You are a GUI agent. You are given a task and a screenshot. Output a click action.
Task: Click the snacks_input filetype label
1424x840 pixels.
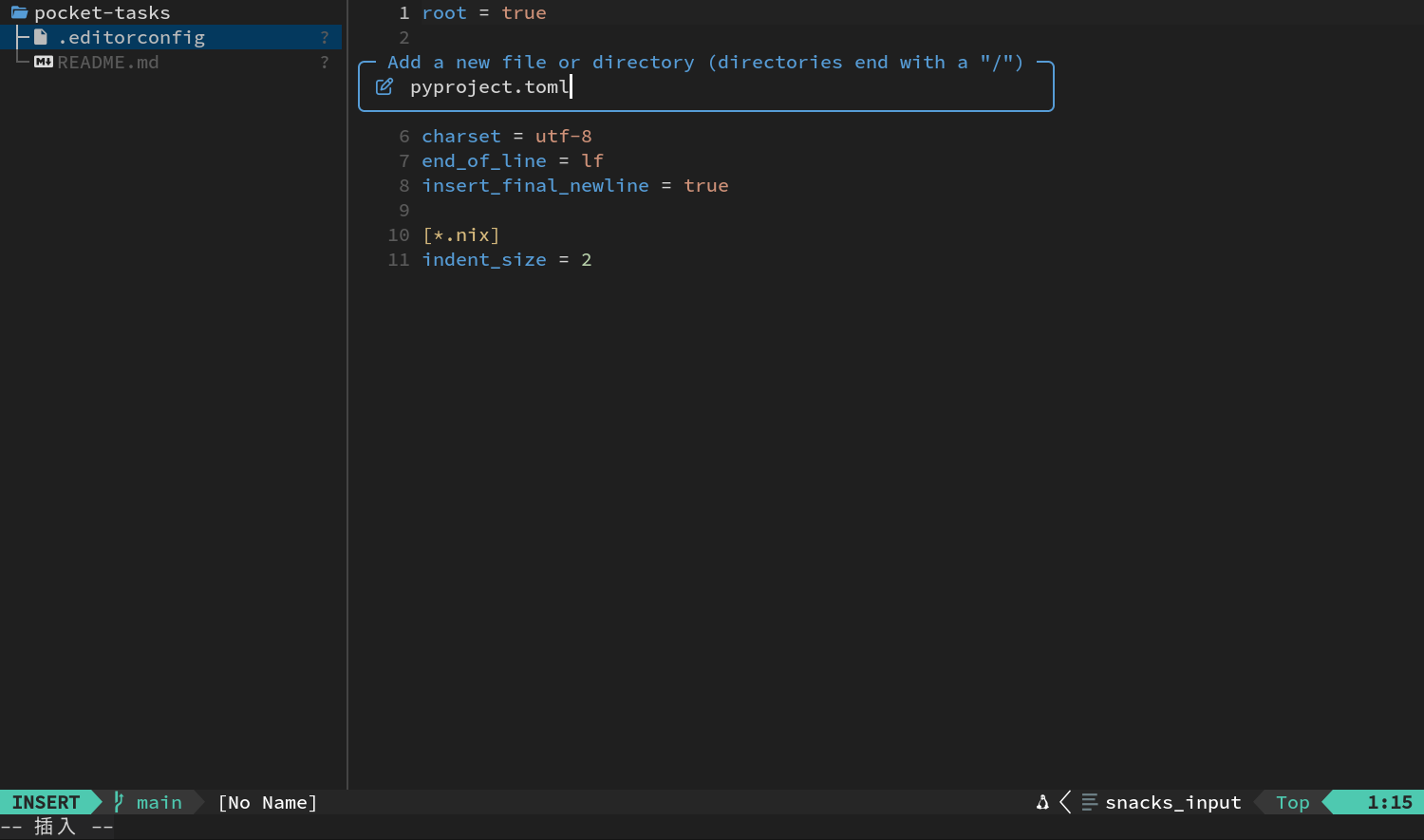[1173, 802]
